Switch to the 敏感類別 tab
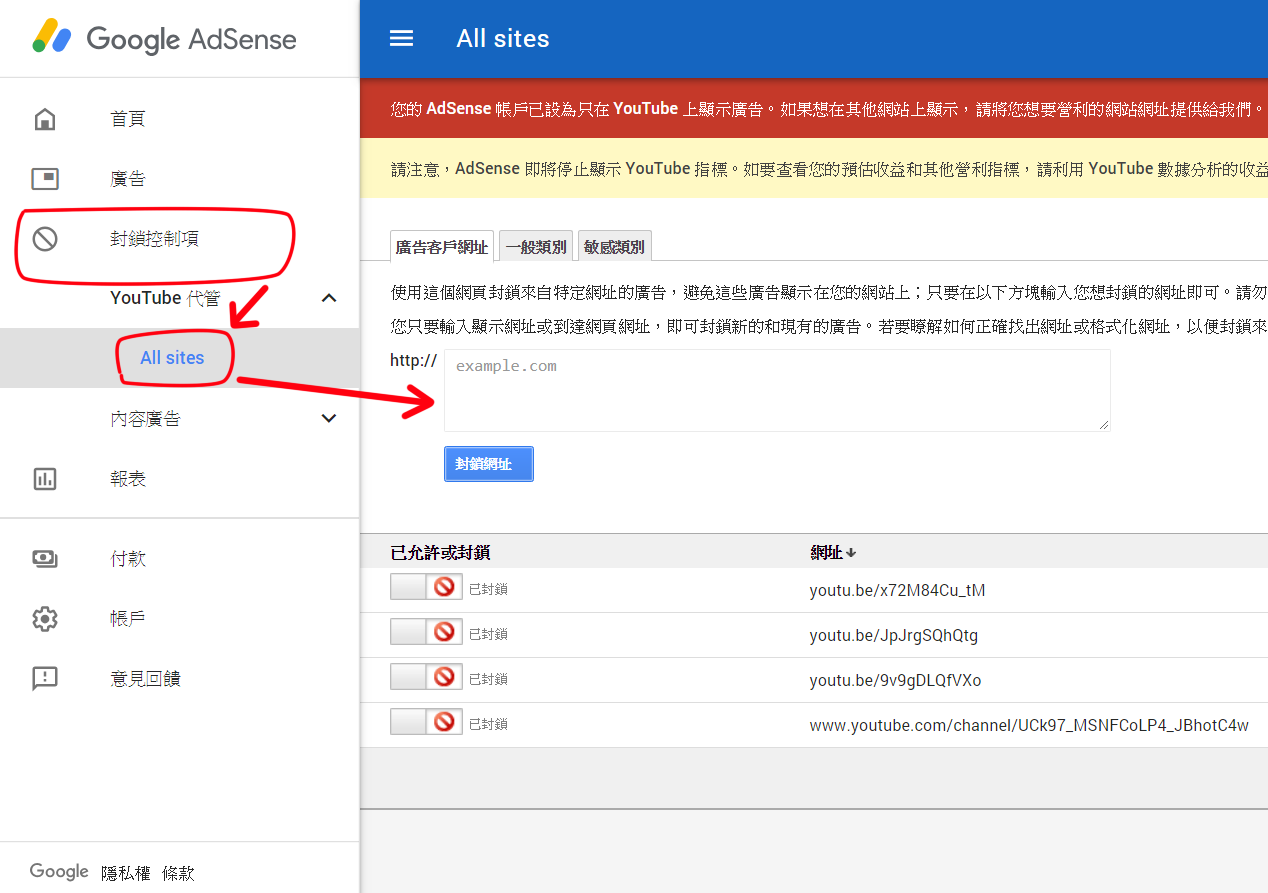This screenshot has width=1268, height=893. tap(615, 247)
